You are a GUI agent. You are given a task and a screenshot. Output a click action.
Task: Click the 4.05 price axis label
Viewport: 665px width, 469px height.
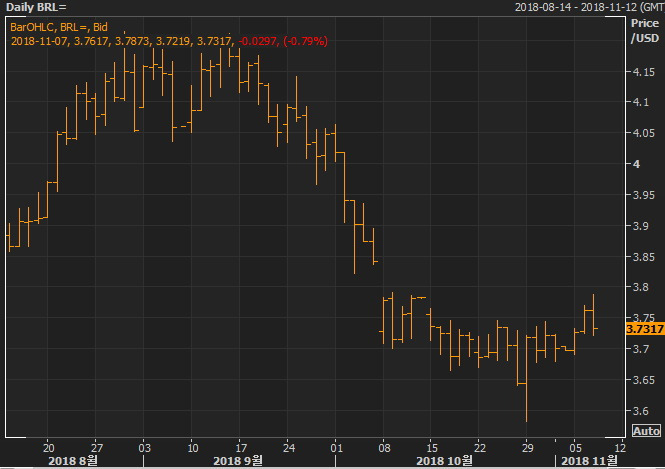[644, 133]
